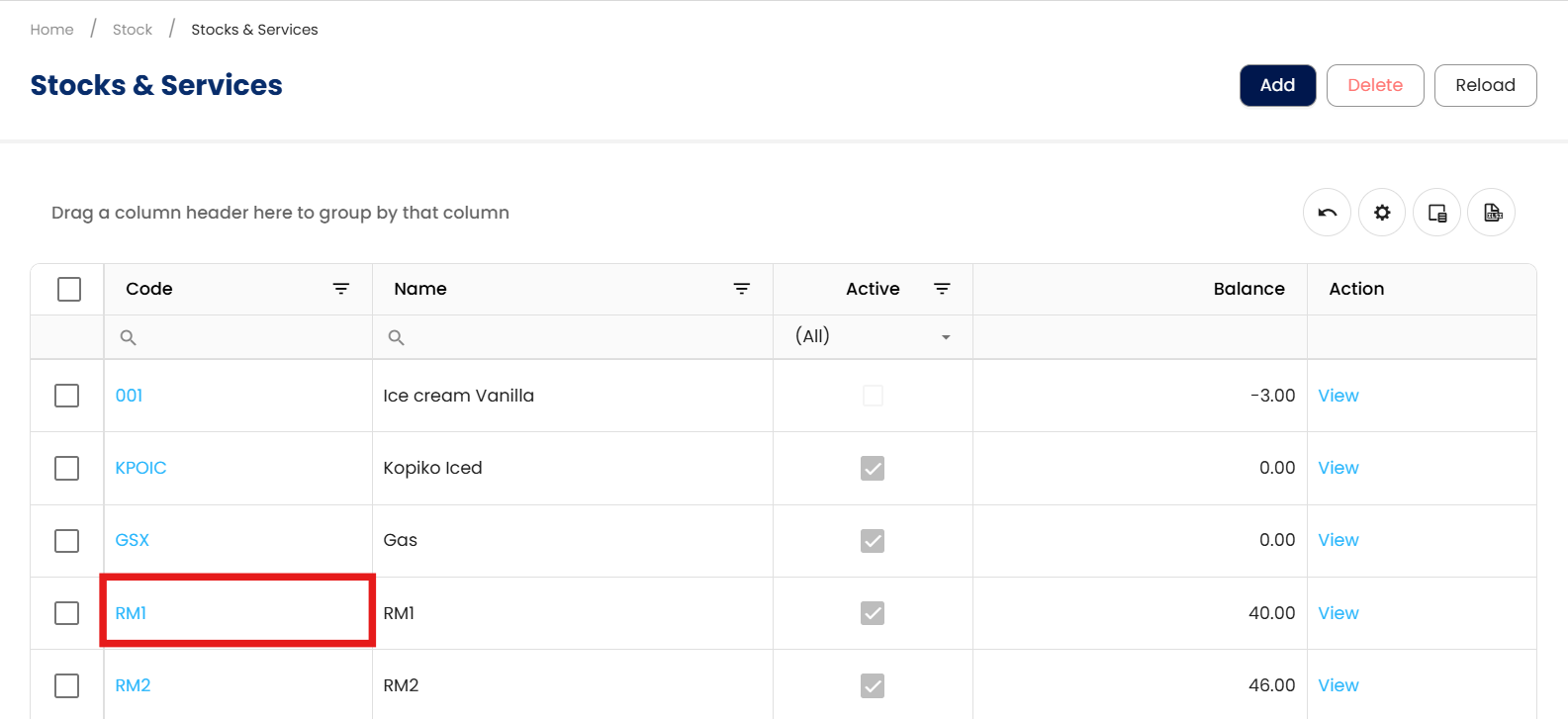The width and height of the screenshot is (1568, 719).
Task: Open grid settings with the gear icon
Action: click(1382, 213)
